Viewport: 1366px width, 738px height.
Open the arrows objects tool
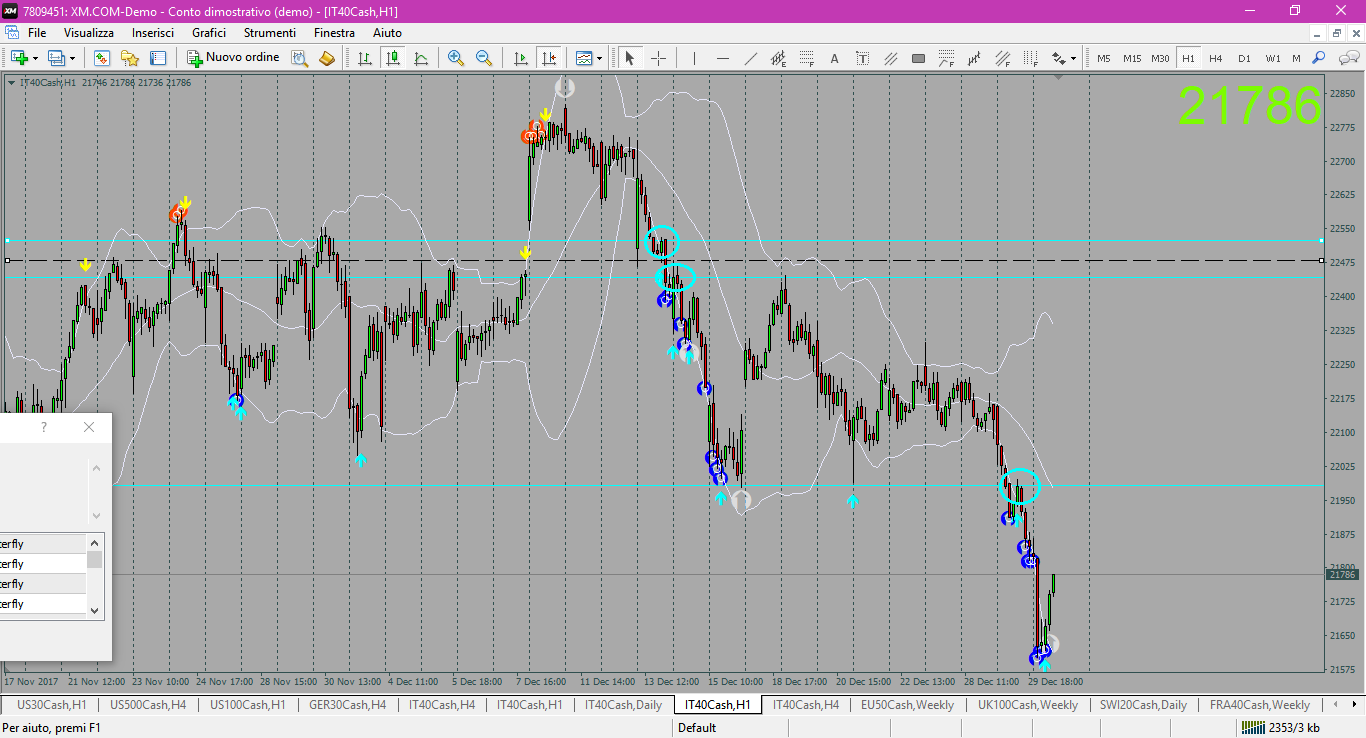coord(1058,58)
